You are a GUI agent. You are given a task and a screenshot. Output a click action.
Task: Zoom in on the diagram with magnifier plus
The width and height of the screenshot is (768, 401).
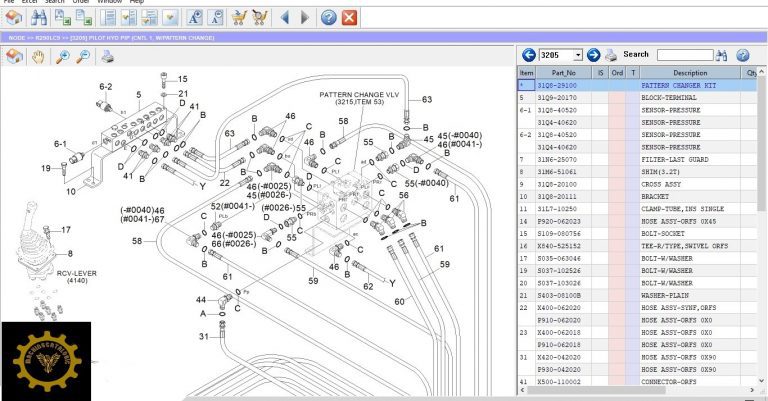[62, 56]
